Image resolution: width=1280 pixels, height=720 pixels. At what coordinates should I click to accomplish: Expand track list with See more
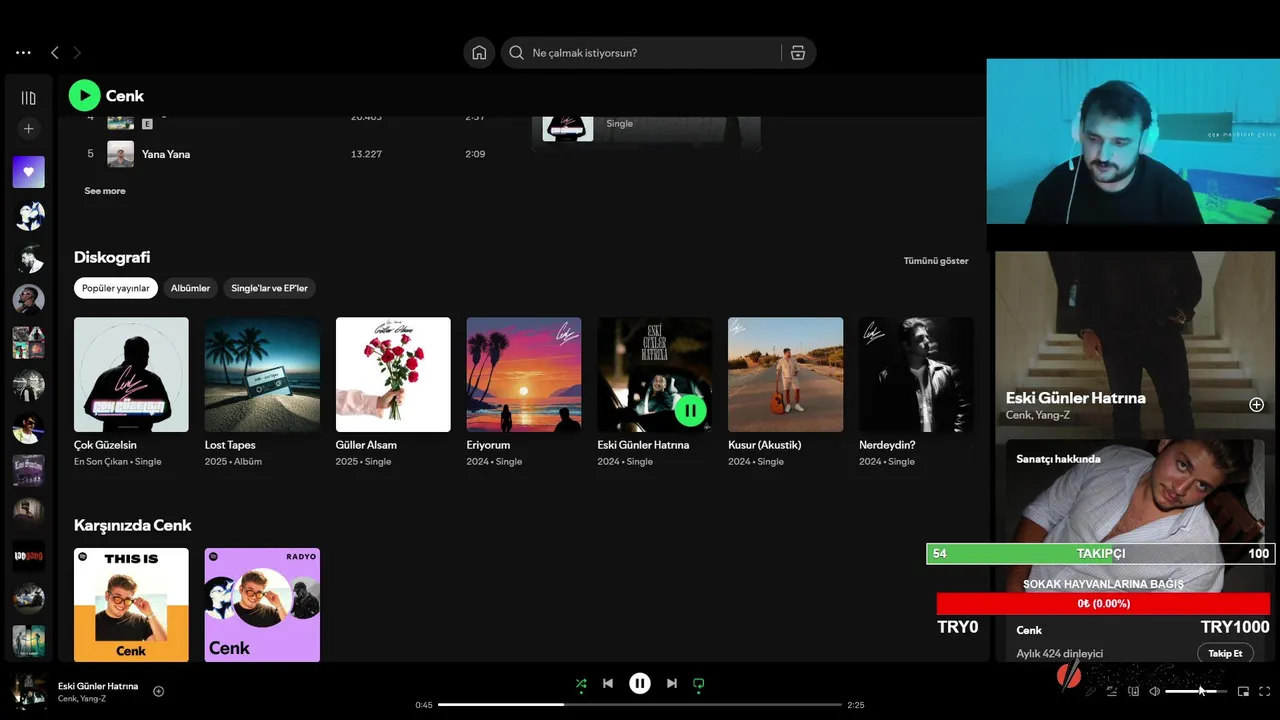click(105, 191)
